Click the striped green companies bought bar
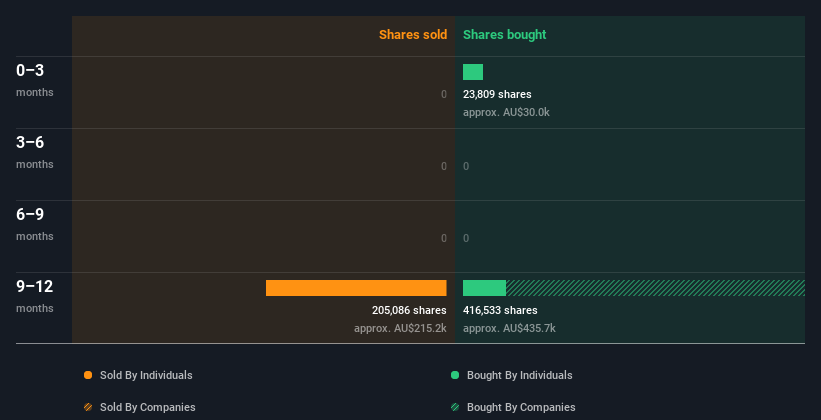Viewport: 821px width, 420px height. [655, 288]
